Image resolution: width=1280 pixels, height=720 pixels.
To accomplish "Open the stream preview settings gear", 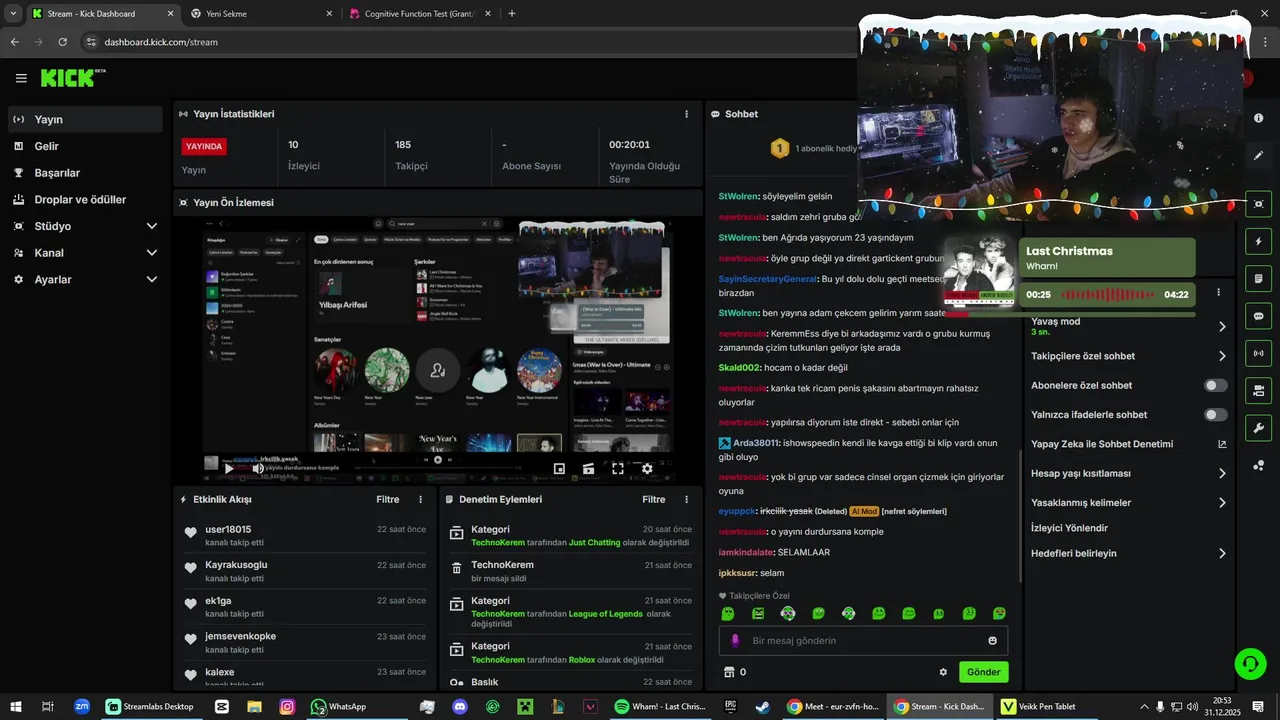I will 647,468.
